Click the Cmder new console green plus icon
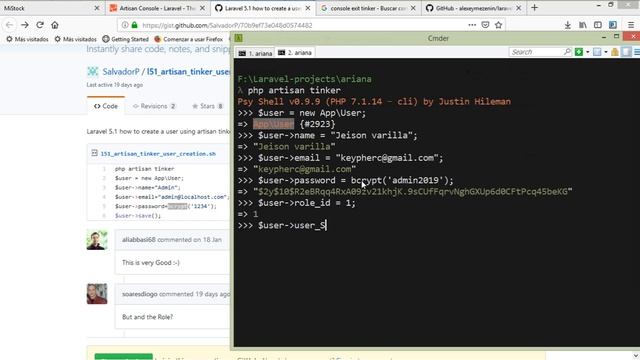Image resolution: width=640 pixels, height=360 pixels. [579, 52]
